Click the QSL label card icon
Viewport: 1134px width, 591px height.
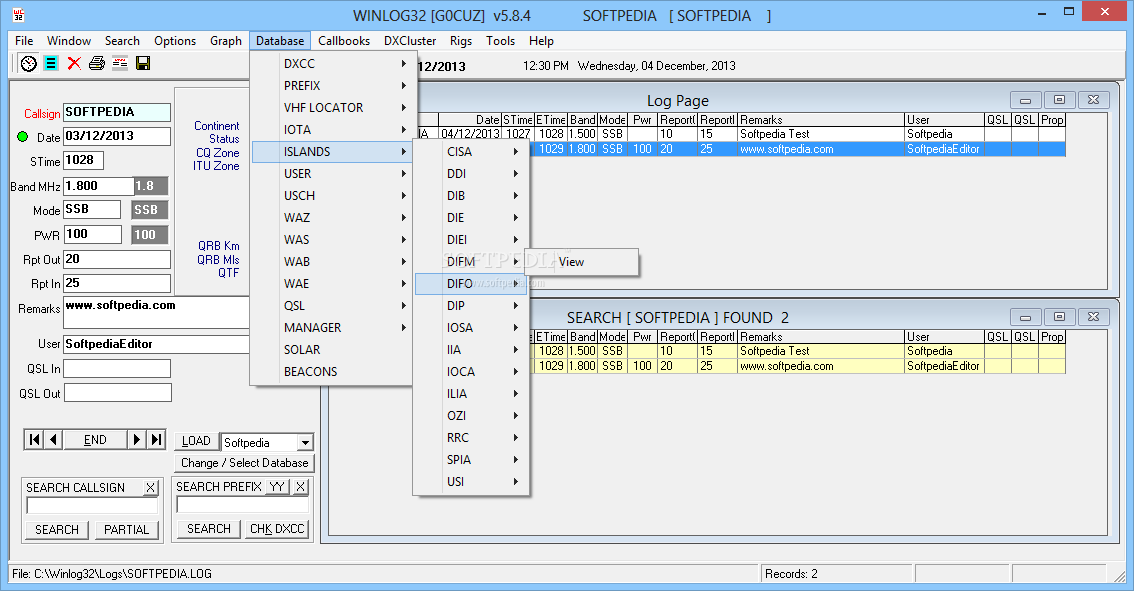point(120,64)
